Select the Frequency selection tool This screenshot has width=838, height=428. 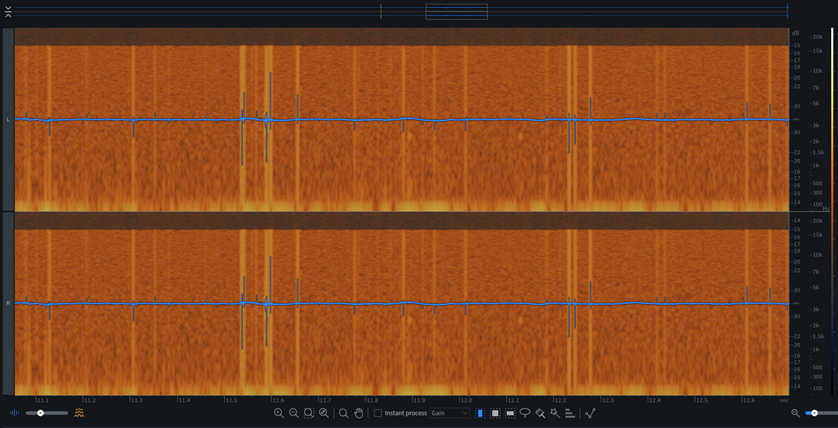(x=510, y=413)
